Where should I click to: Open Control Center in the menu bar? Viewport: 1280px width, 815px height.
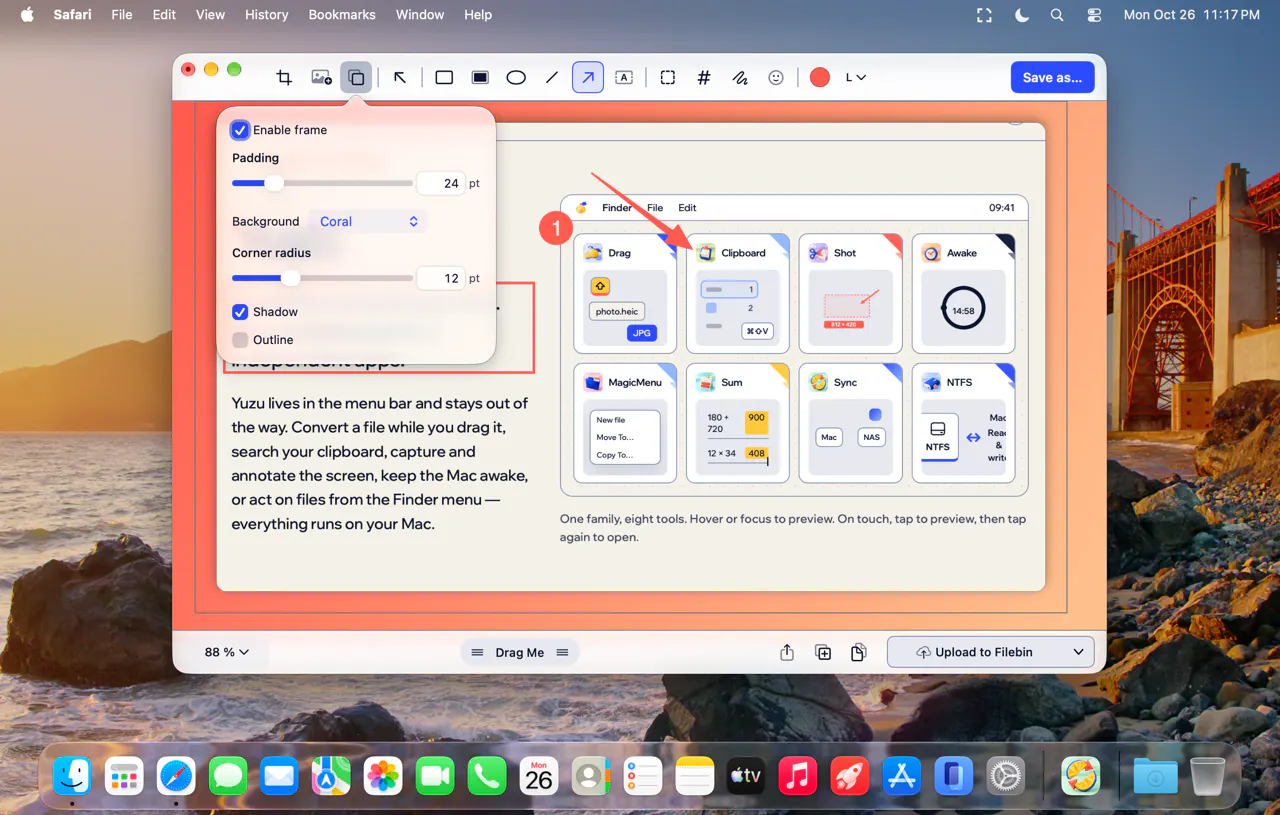pyautogui.click(x=1094, y=14)
